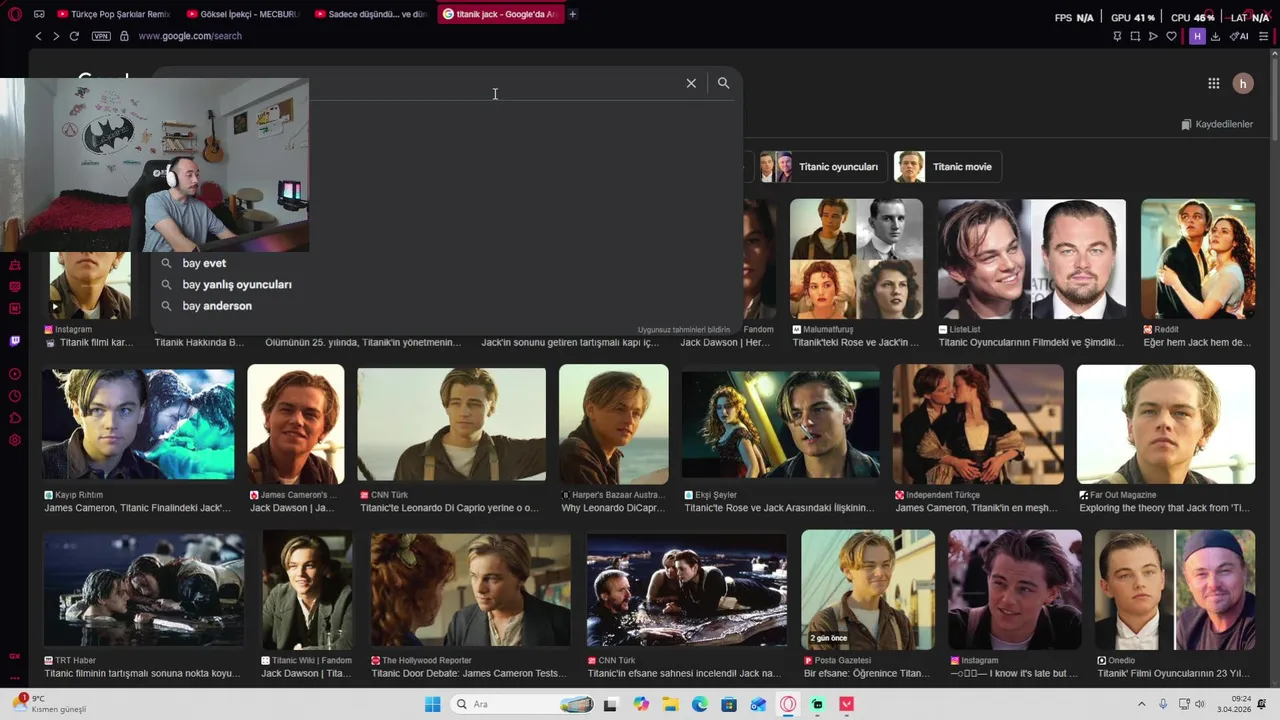Open Copilot from the taskbar
The width and height of the screenshot is (1280, 720).
(x=641, y=704)
